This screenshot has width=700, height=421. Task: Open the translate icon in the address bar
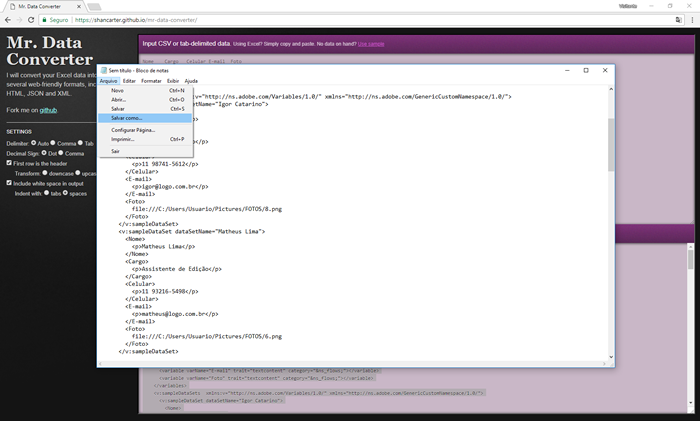679,20
